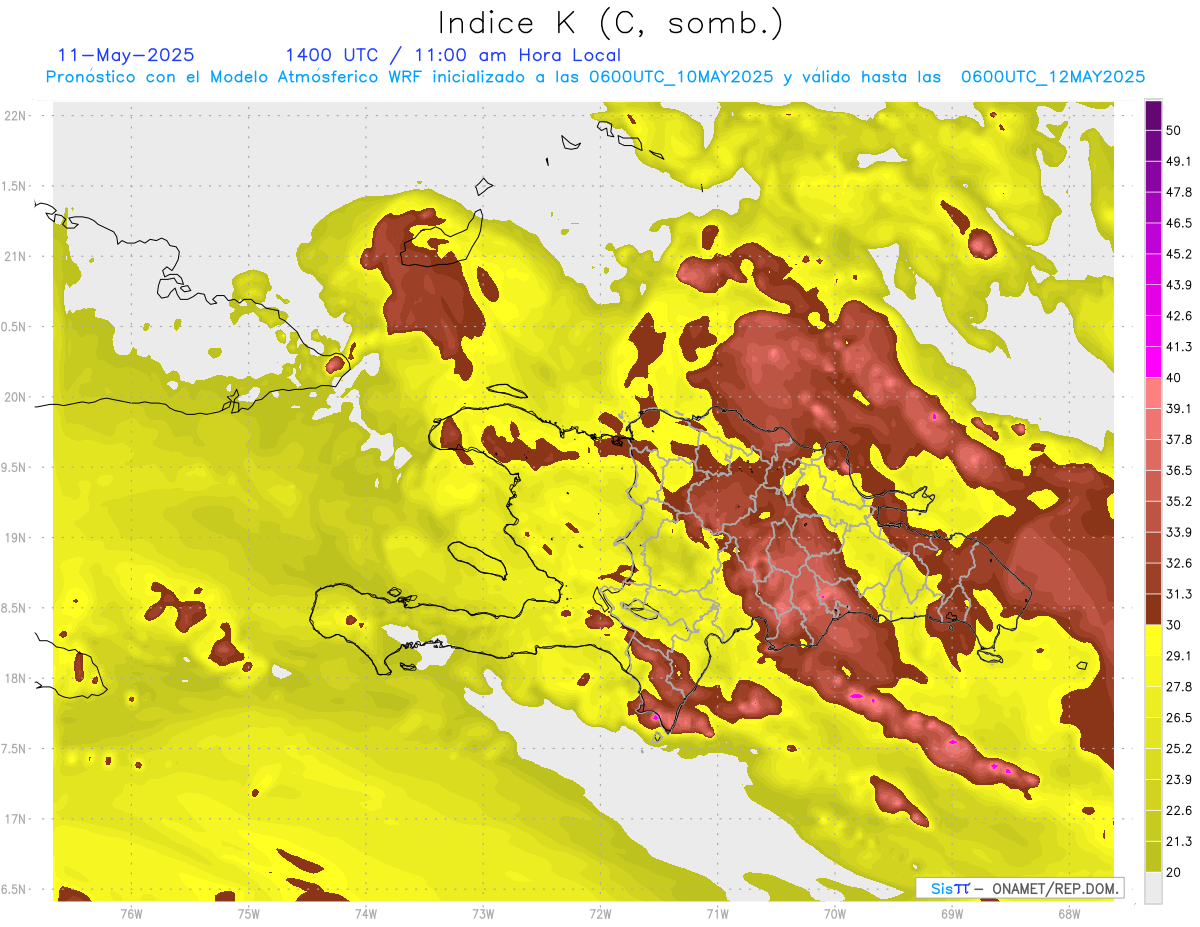Click the "76W" longitude label
Image resolution: width=1200 pixels, height=927 pixels.
tap(131, 914)
